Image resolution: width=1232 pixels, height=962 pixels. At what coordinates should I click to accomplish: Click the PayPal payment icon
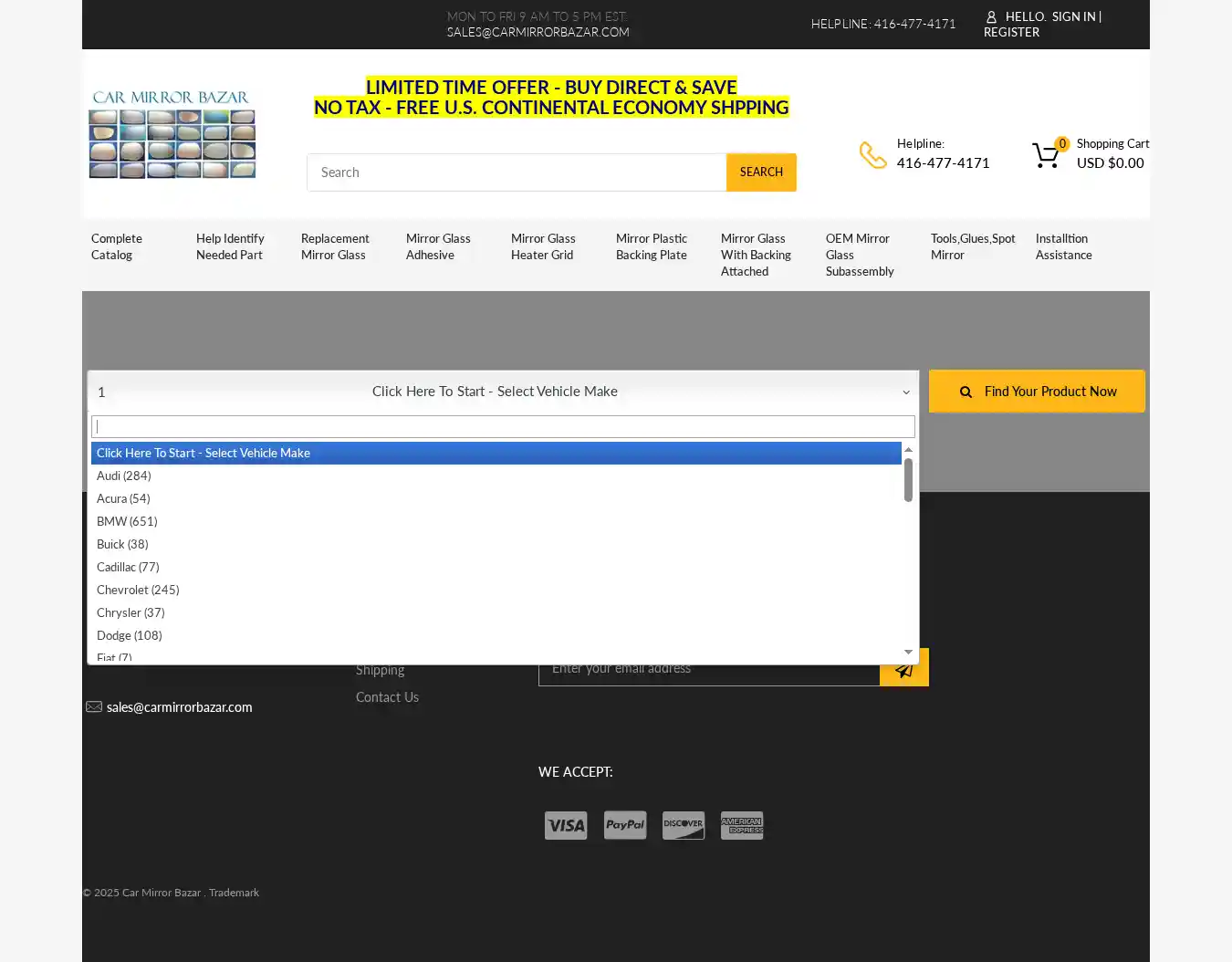tap(625, 825)
